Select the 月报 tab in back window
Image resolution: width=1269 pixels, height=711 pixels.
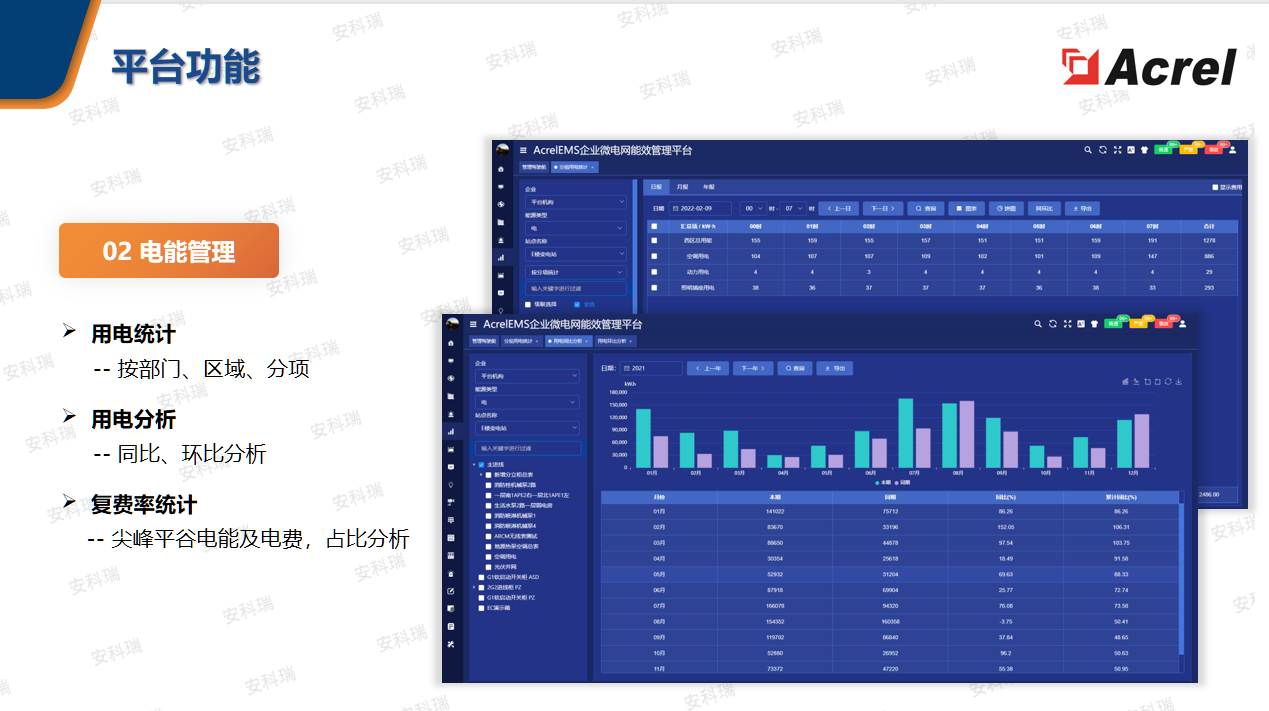pos(682,187)
